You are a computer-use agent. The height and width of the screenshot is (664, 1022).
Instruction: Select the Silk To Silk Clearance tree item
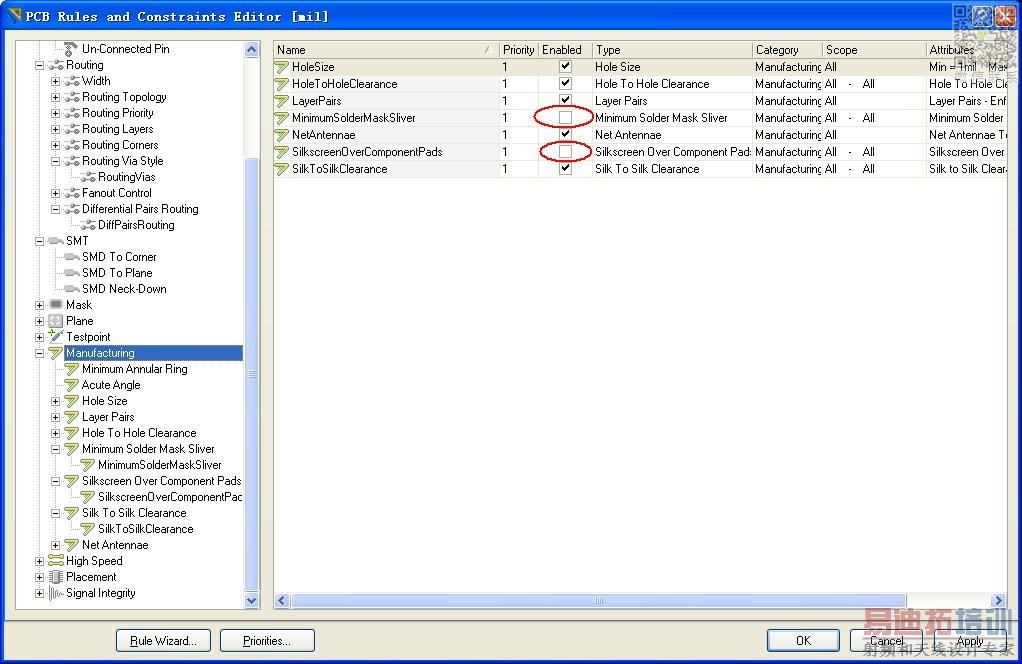point(134,513)
